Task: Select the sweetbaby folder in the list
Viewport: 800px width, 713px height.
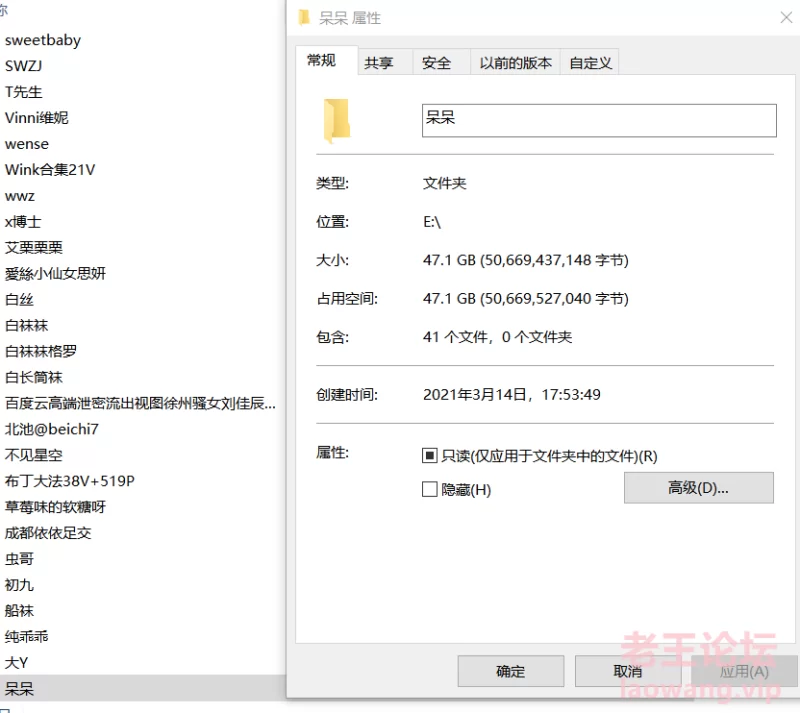Action: click(x=43, y=40)
